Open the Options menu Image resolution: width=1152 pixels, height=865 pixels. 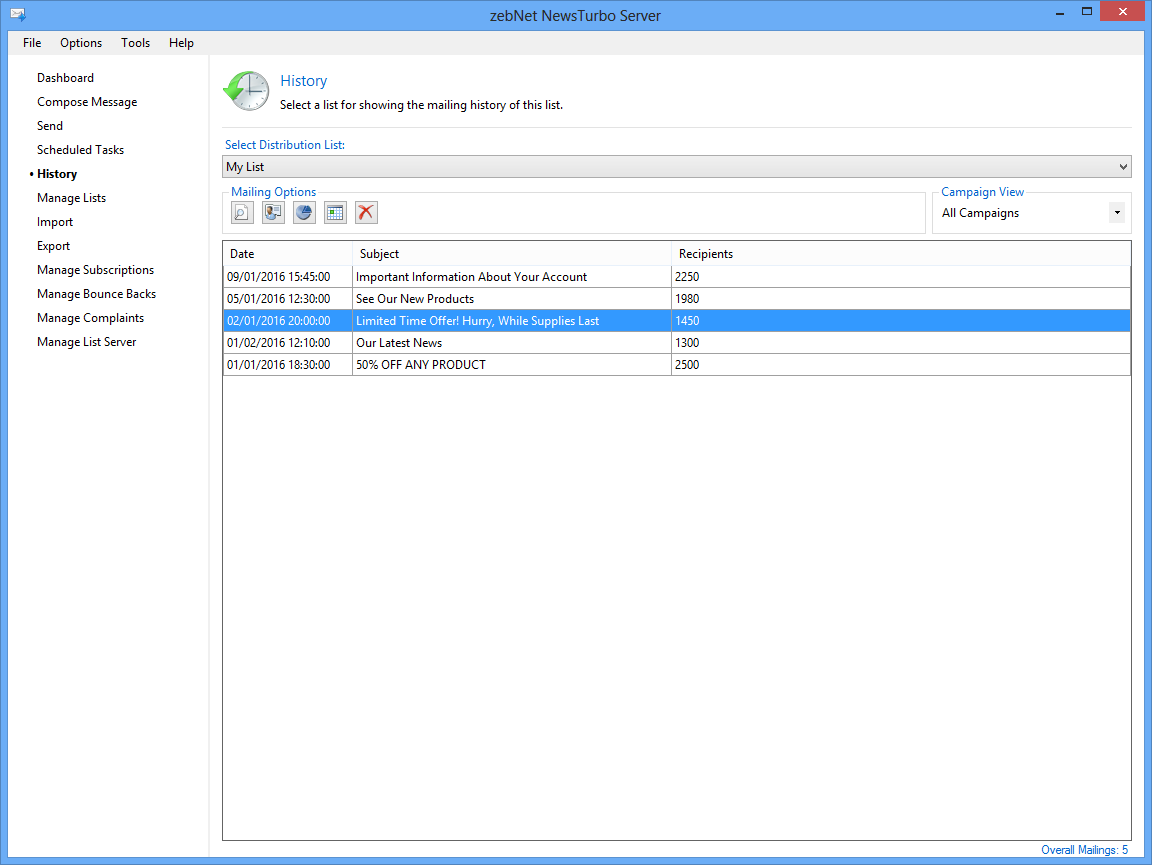81,43
